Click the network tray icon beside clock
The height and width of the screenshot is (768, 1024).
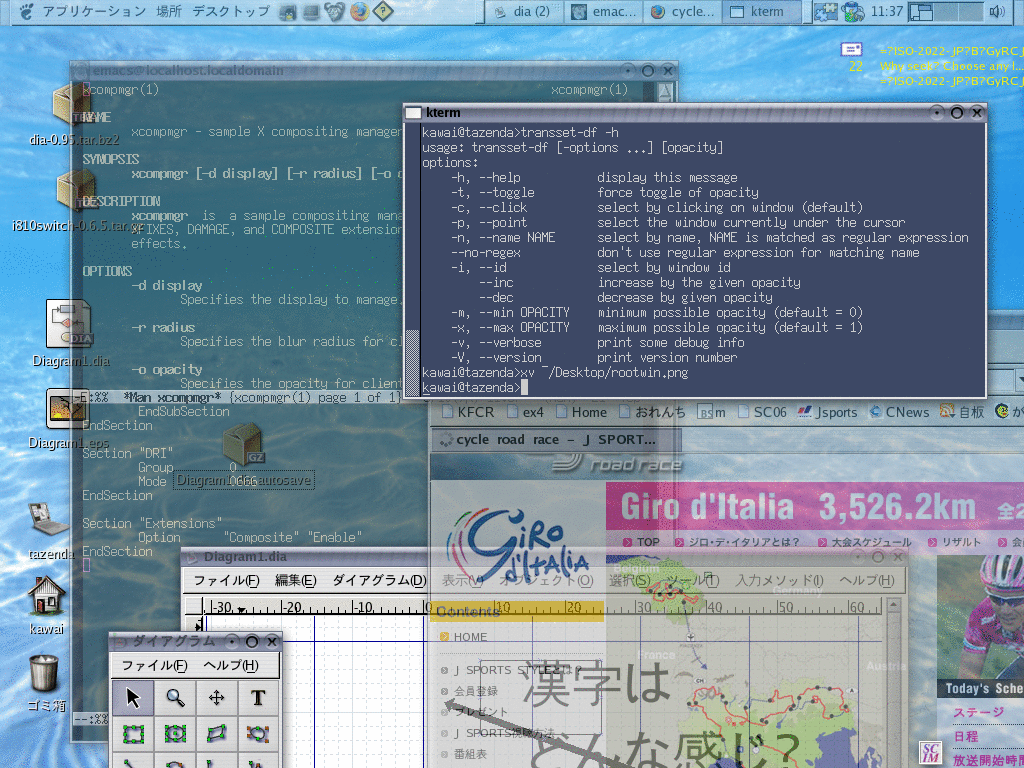[x=853, y=12]
